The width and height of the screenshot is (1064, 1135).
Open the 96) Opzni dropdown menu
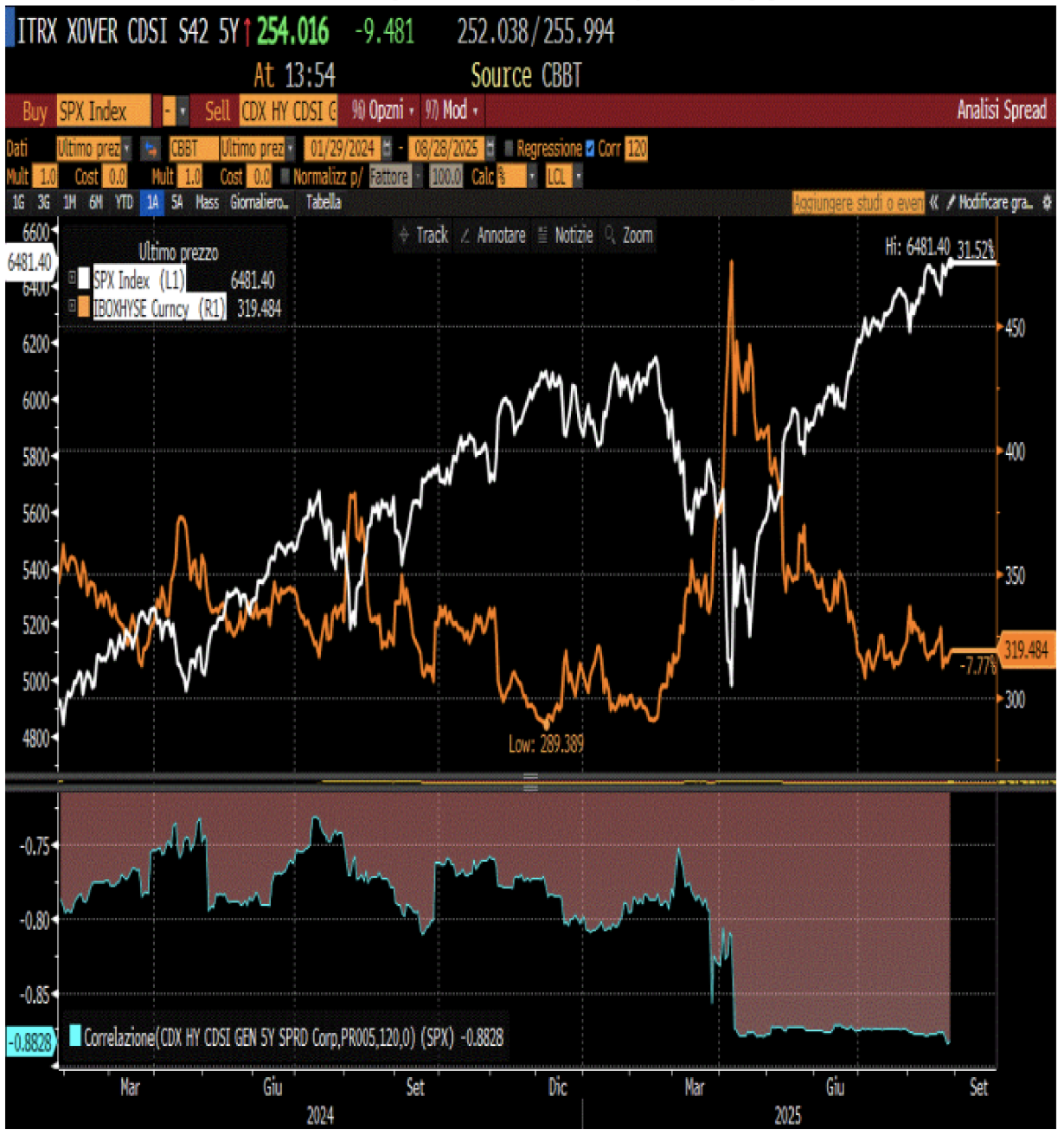(382, 111)
